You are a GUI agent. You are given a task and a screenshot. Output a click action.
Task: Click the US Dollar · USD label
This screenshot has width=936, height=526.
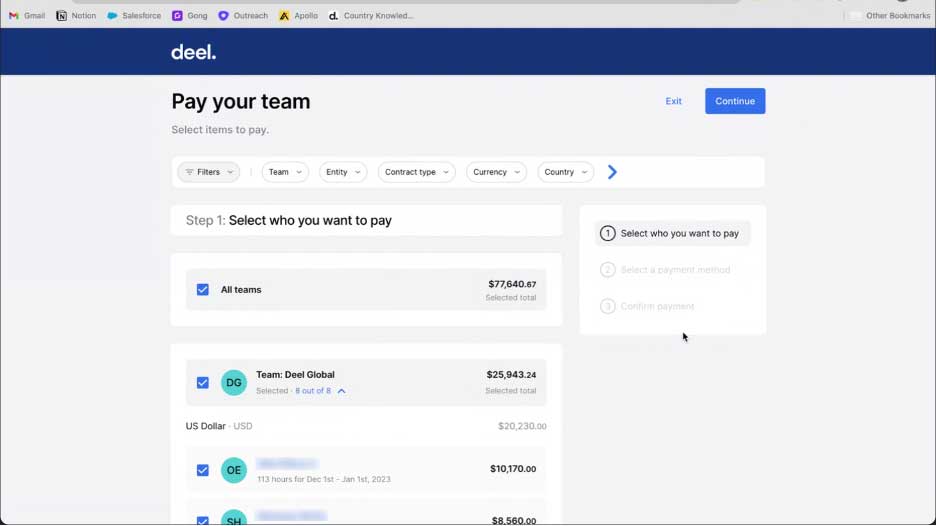point(219,426)
